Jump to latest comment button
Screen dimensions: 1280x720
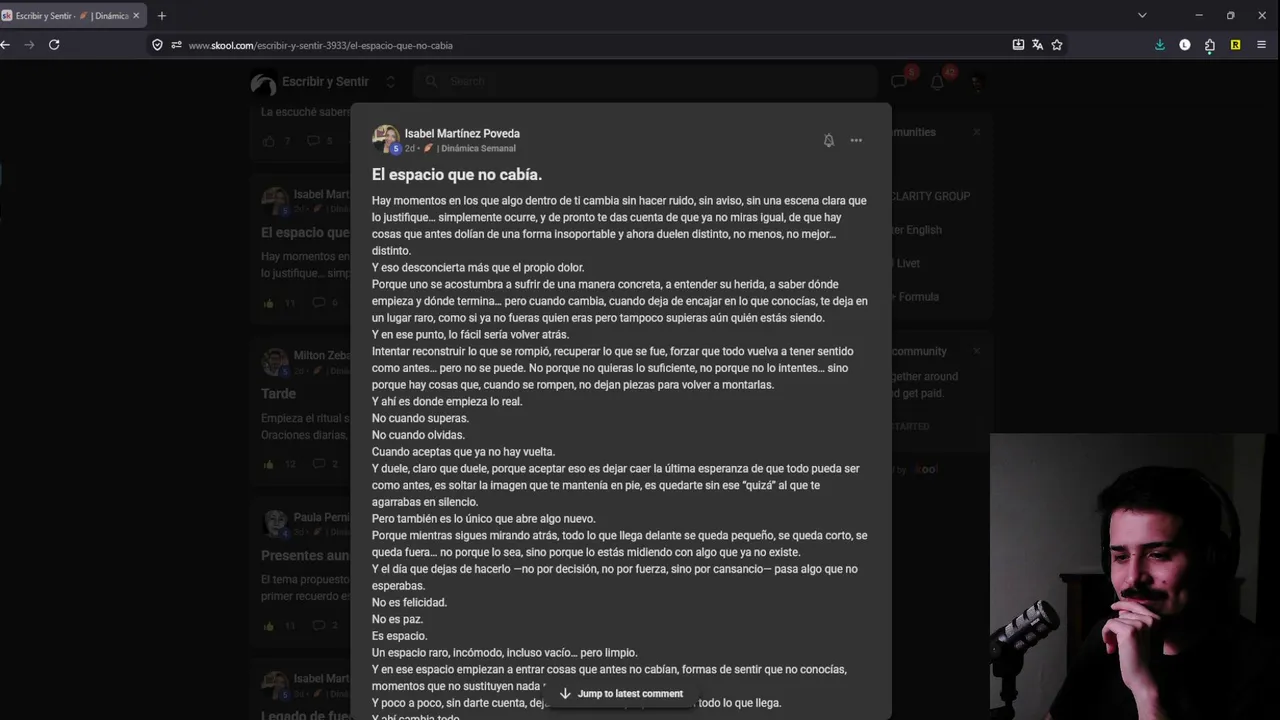point(621,694)
